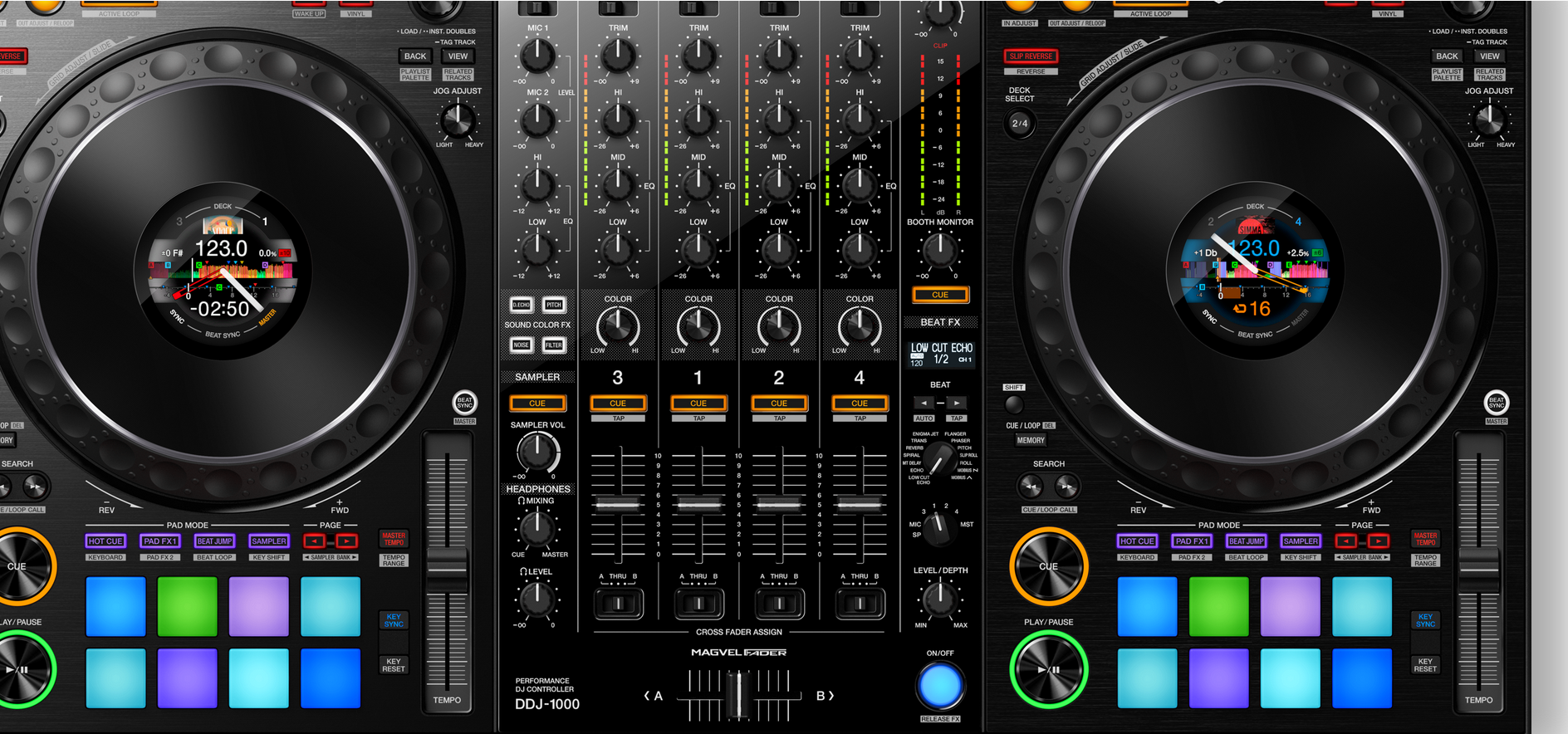Select PAD FX1 pad mode on left deck

click(x=160, y=541)
